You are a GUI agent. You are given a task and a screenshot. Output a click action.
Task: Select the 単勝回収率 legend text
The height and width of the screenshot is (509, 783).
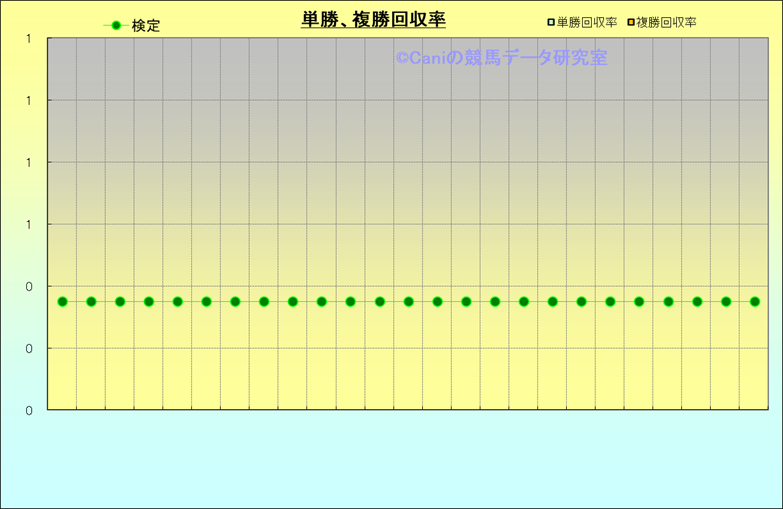(x=587, y=22)
